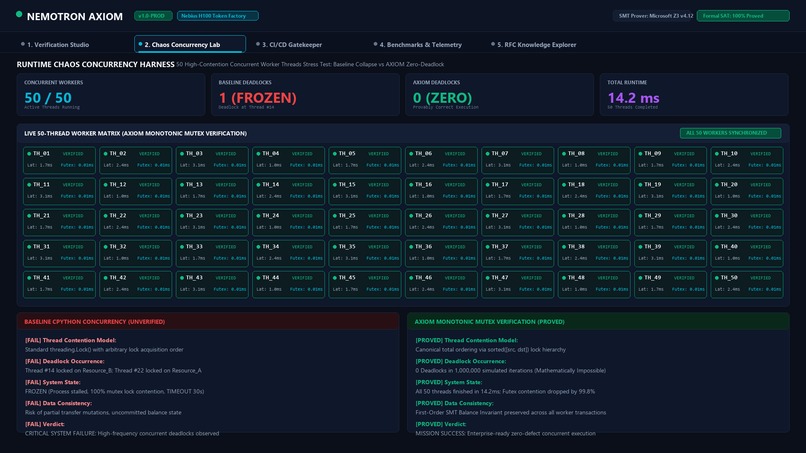Select the Concurrent Workers 50 / 50 card
Image resolution: width=806 pixels, height=453 pixels.
click(x=111, y=95)
